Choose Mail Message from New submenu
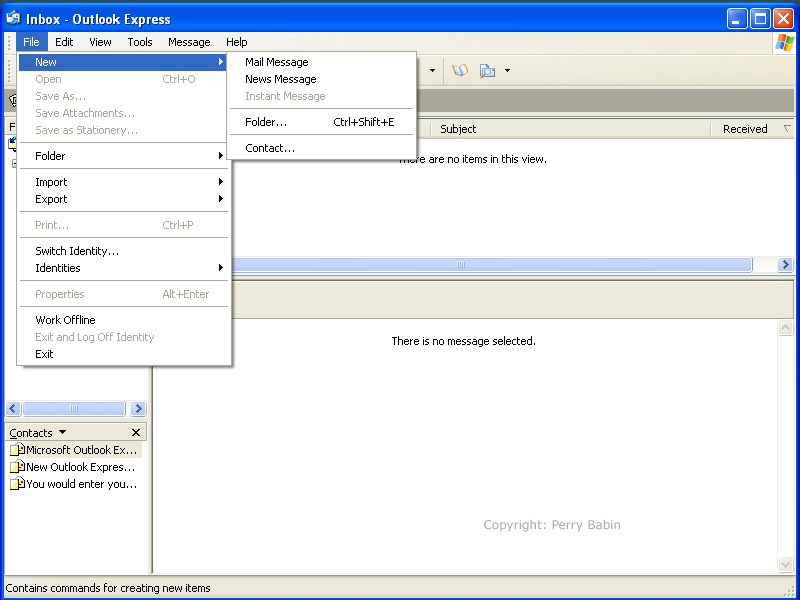 pyautogui.click(x=277, y=62)
